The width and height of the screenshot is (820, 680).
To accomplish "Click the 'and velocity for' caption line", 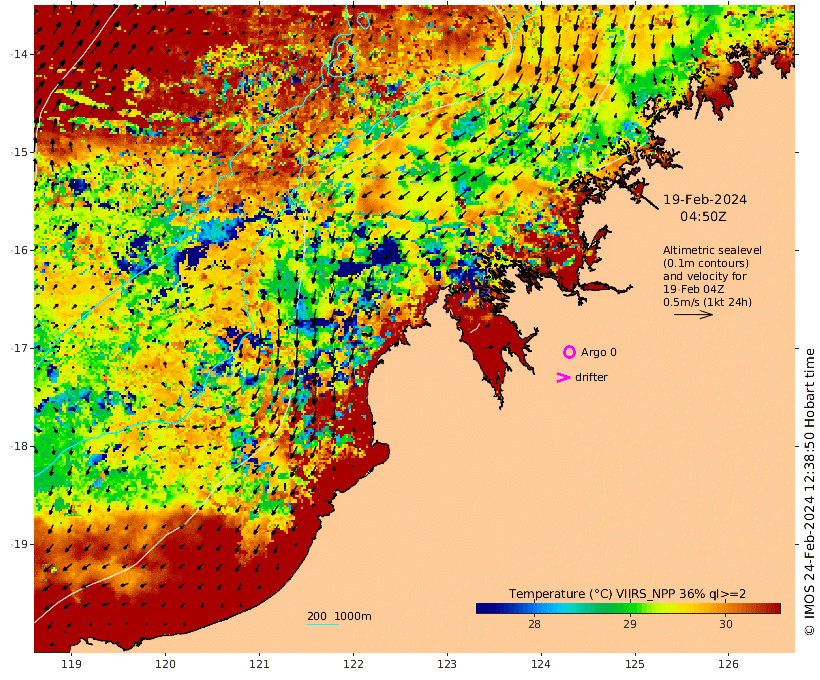I will 705,276.
